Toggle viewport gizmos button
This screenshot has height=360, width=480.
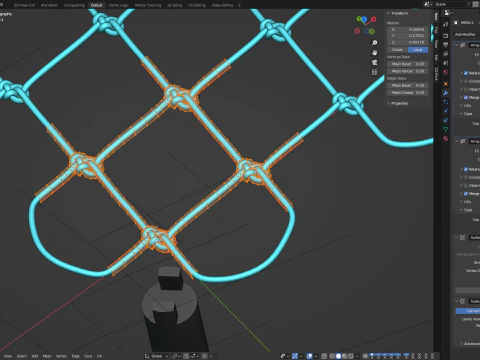click(295, 356)
